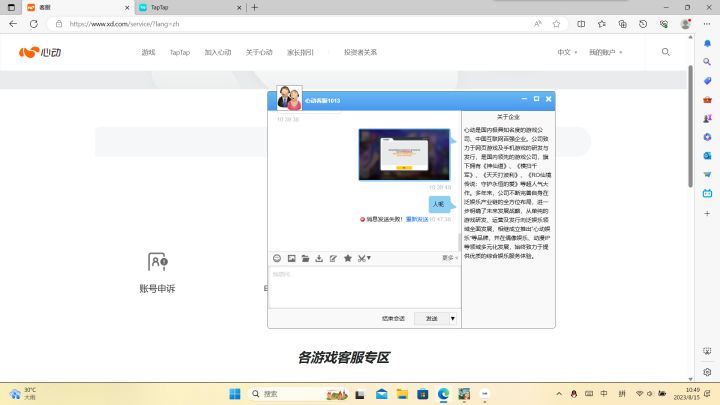
Task: Add this page to favorites star
Action: coord(557,24)
